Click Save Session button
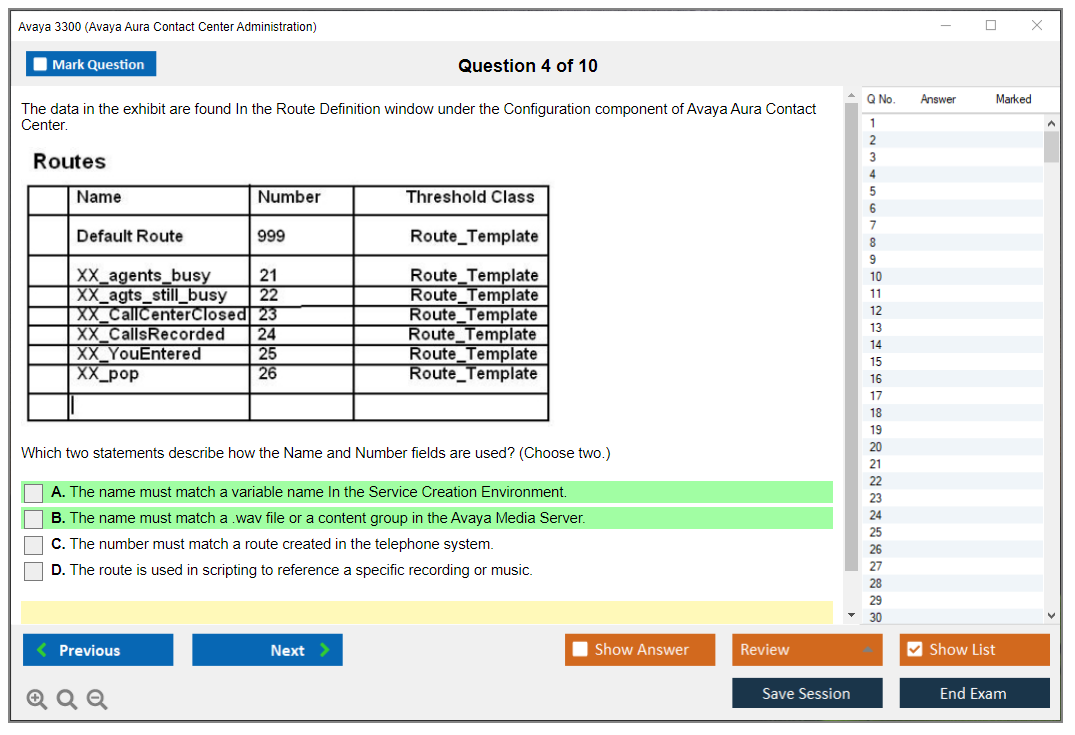Viewport: 1075px width, 735px height. tap(807, 693)
